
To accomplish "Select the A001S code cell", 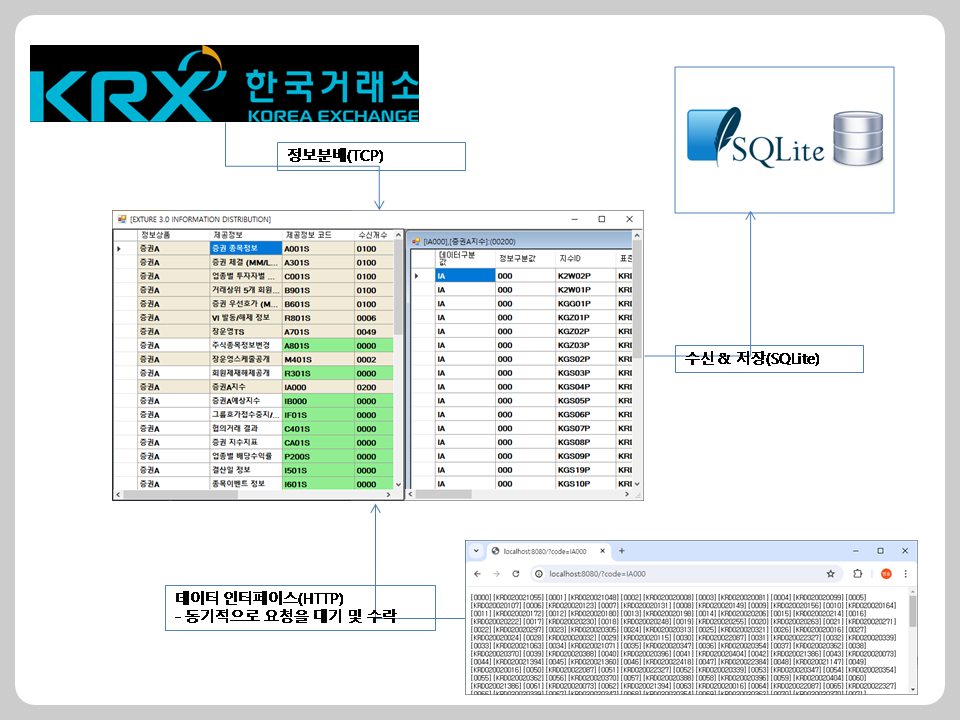I will 318,249.
